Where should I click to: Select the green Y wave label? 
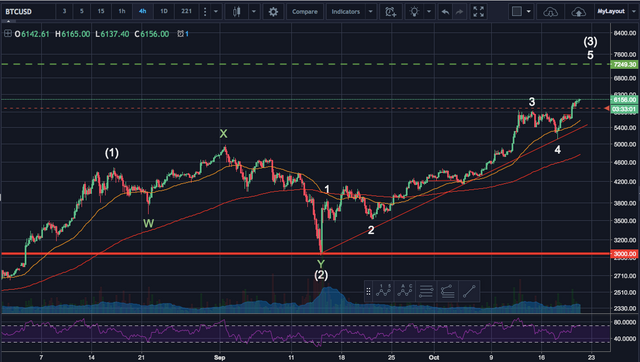pos(321,264)
